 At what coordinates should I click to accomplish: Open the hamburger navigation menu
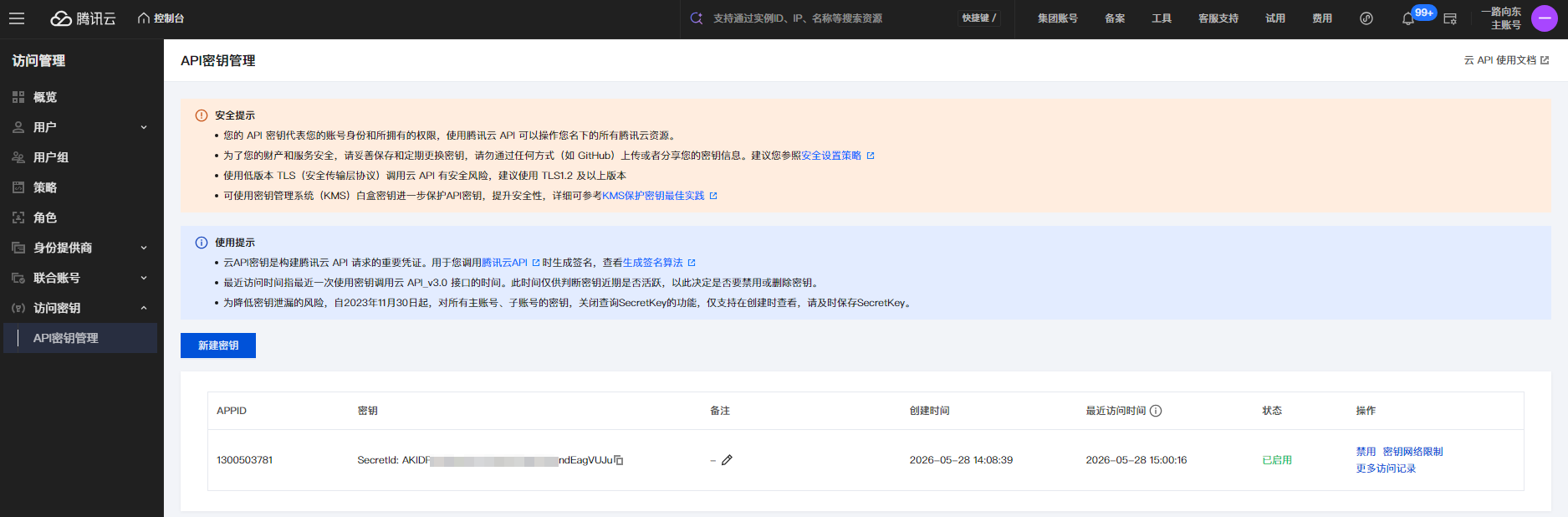[17, 18]
